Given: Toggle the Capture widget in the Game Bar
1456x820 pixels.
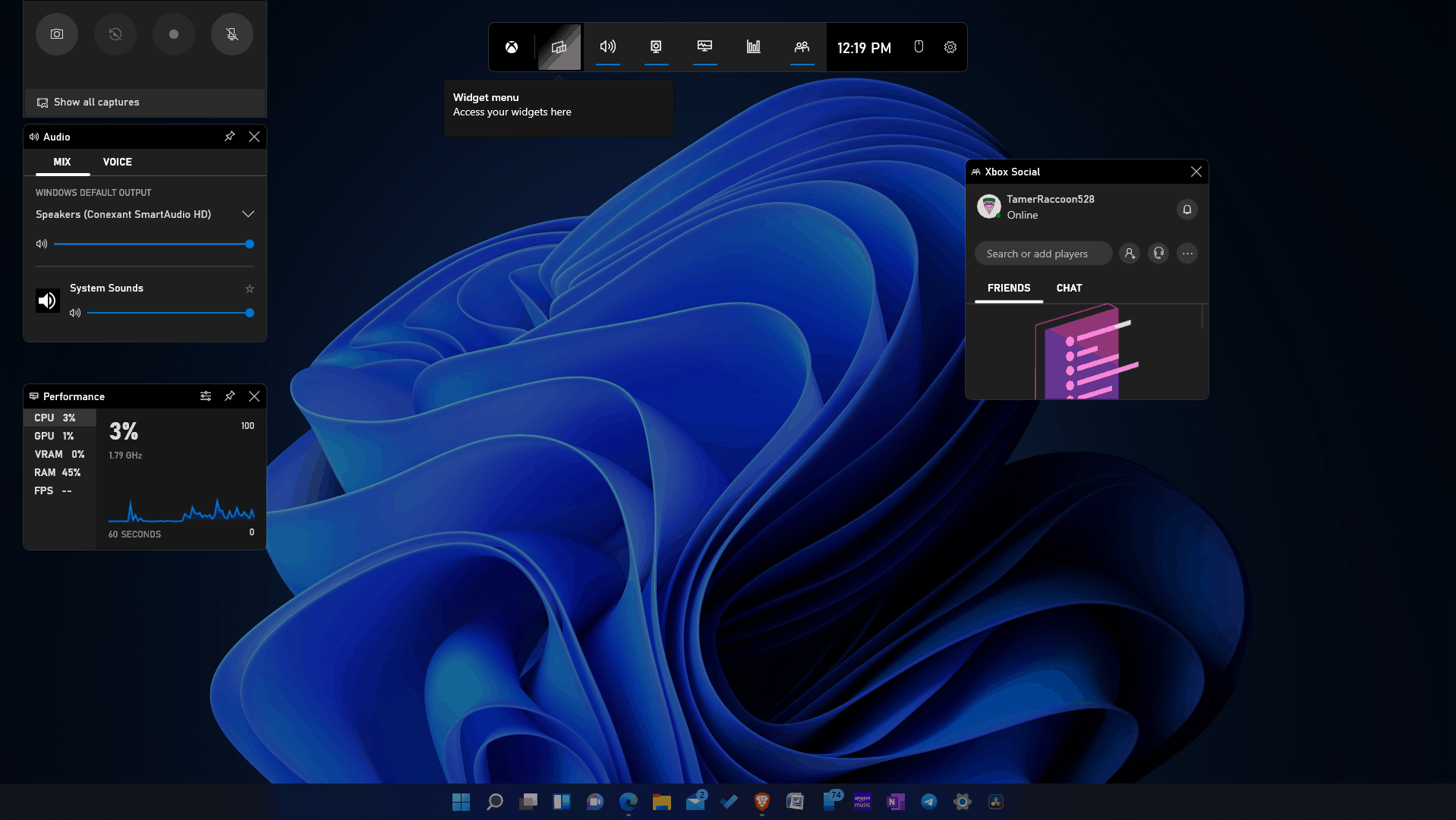Looking at the screenshot, I should pos(657,47).
